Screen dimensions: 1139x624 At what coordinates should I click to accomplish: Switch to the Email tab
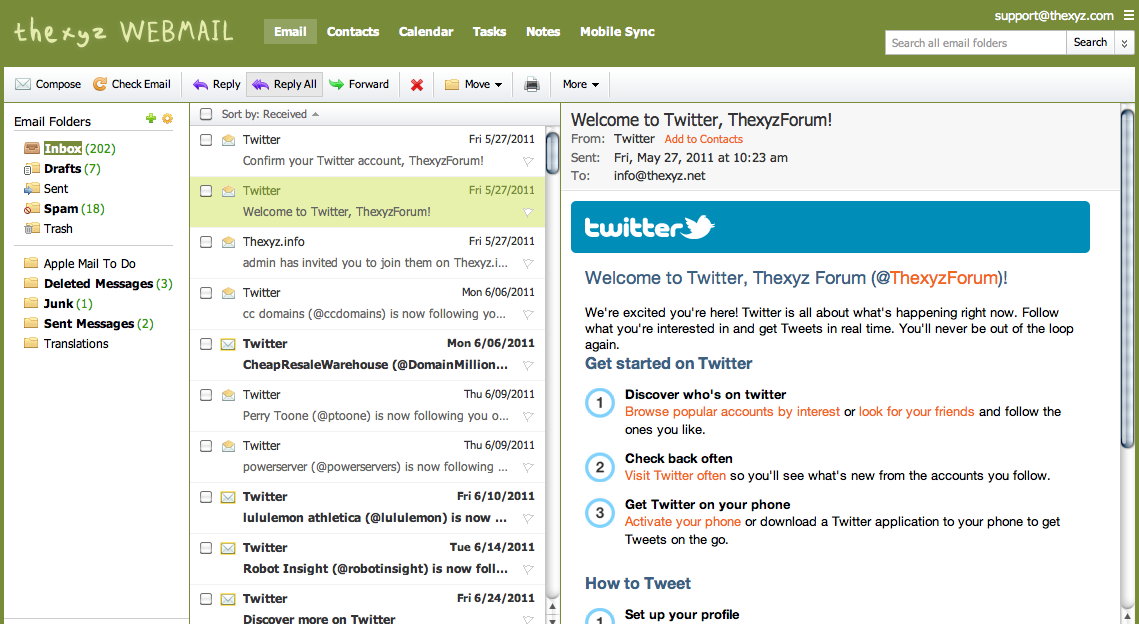pyautogui.click(x=290, y=31)
